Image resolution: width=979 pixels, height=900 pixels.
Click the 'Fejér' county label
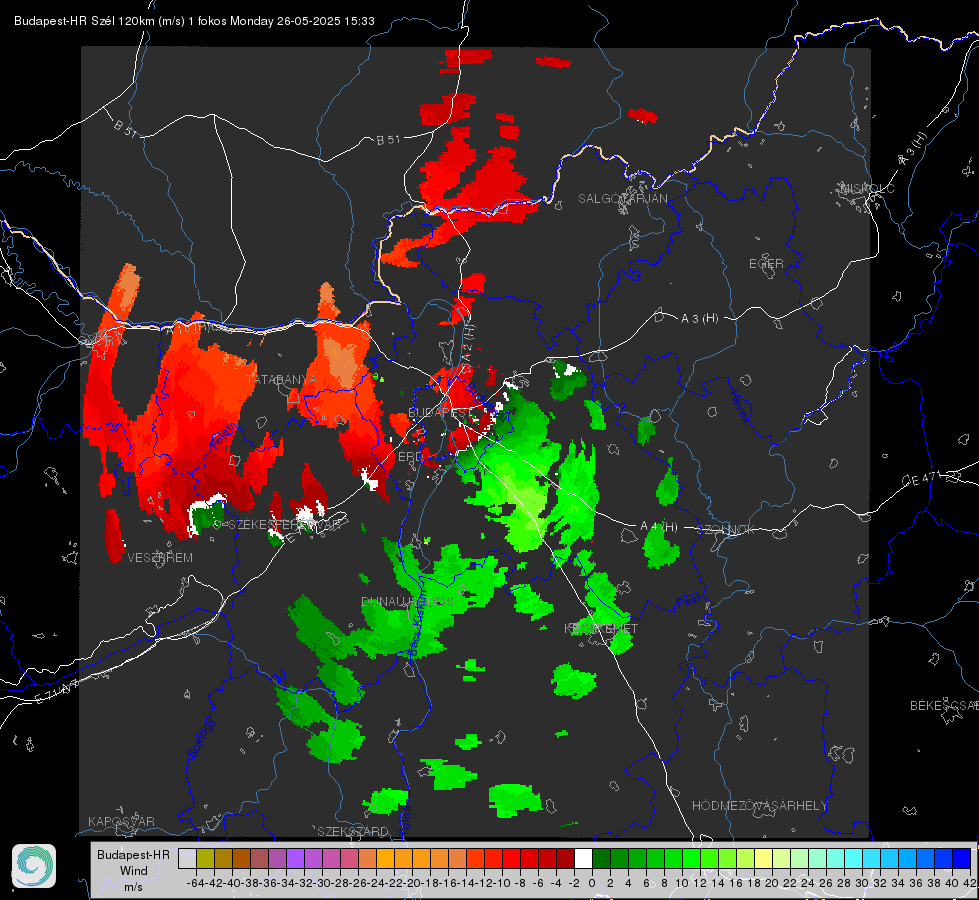pyautogui.click(x=224, y=437)
